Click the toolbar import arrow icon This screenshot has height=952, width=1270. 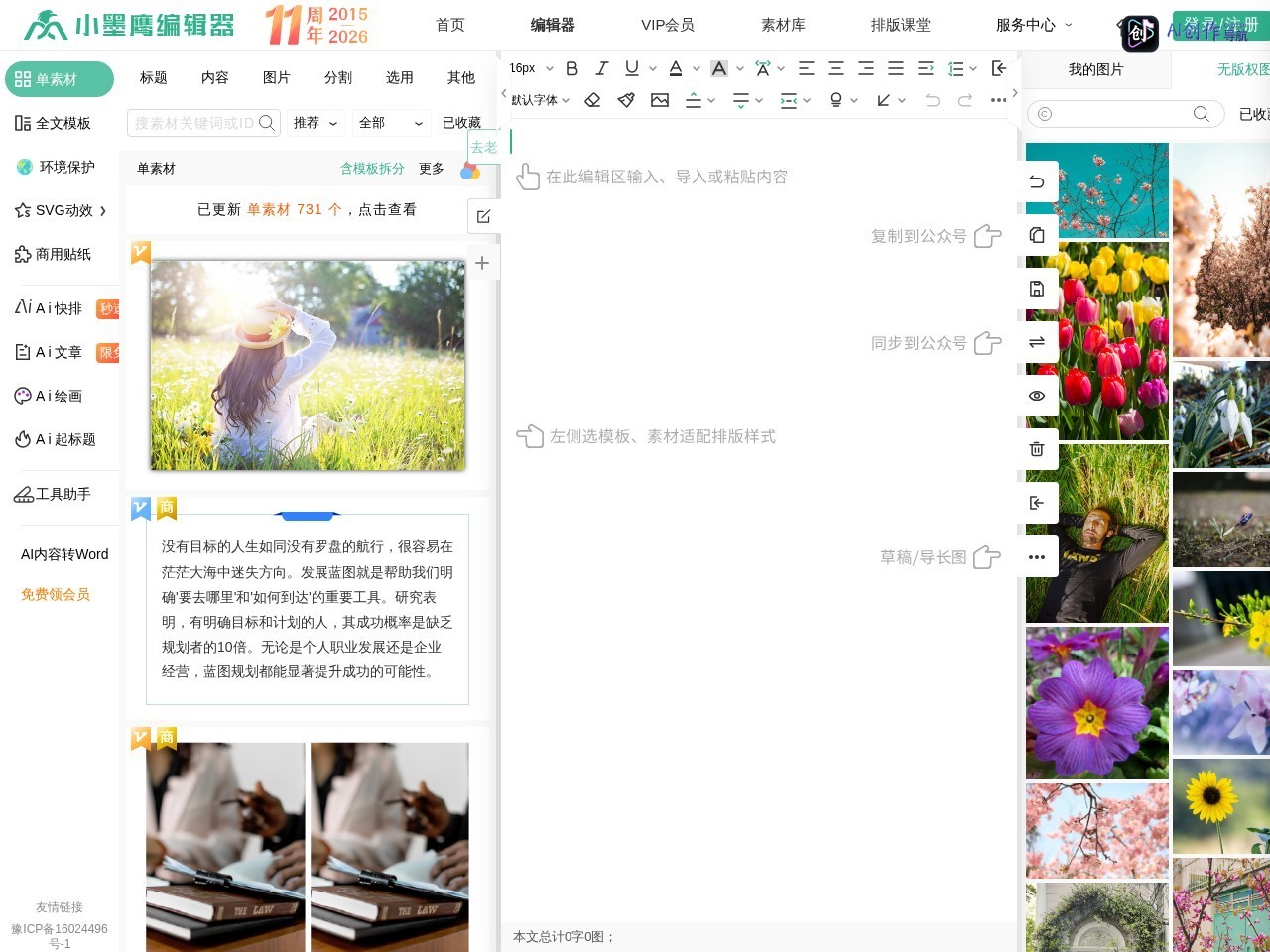(999, 68)
